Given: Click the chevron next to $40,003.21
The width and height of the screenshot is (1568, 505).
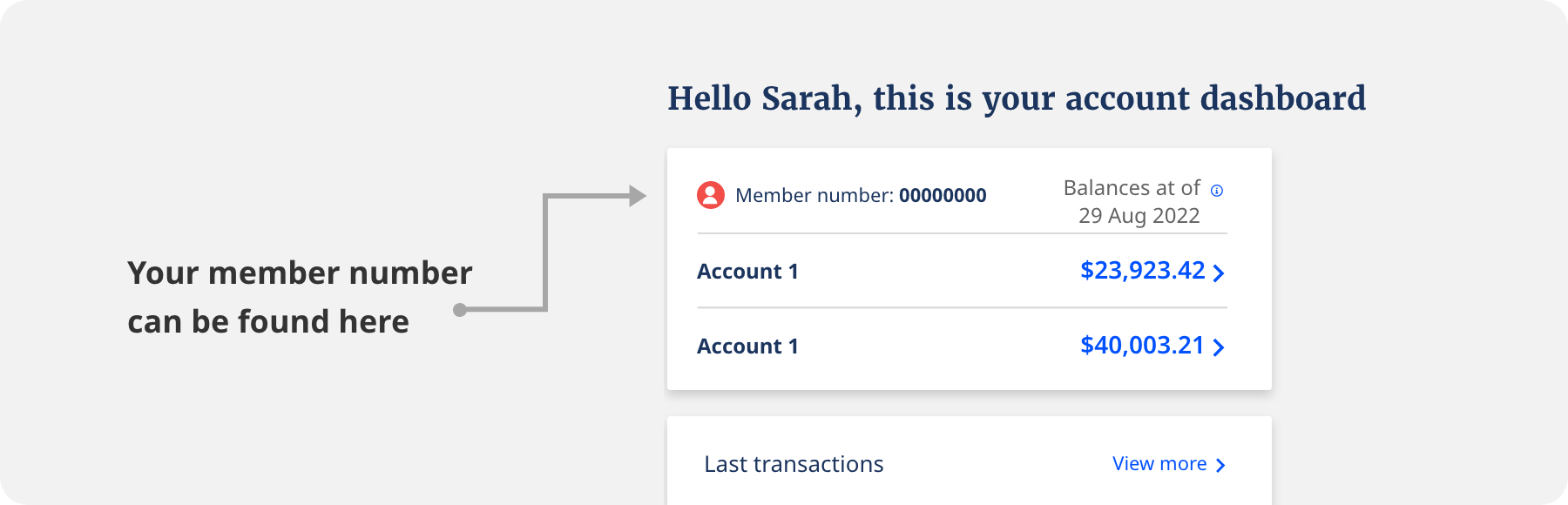Looking at the screenshot, I should 1219,347.
